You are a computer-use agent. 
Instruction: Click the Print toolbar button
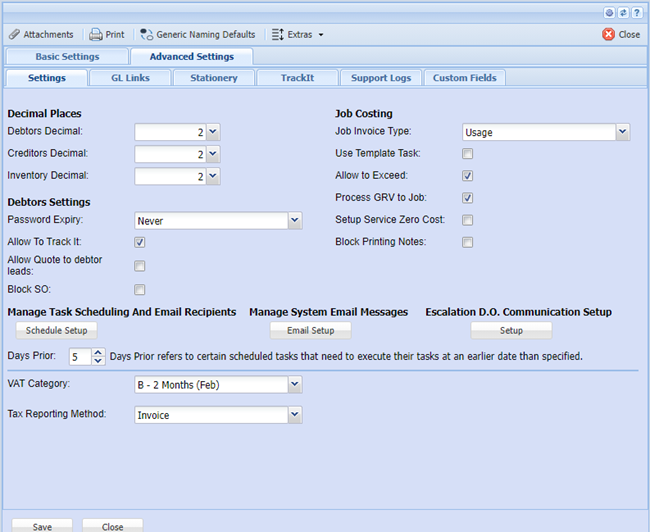coord(107,34)
